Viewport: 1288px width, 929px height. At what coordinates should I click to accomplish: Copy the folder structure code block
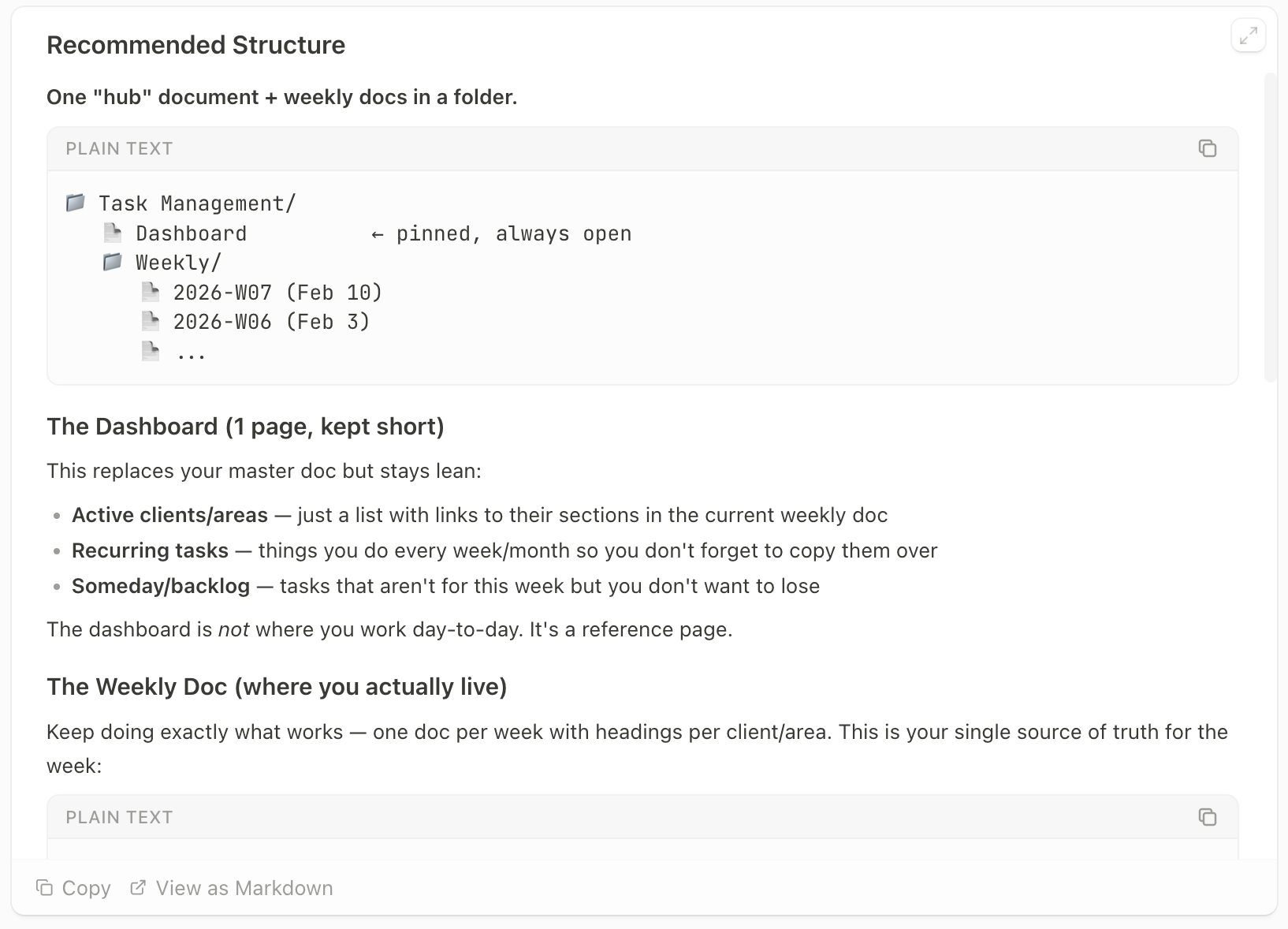tap(1207, 148)
